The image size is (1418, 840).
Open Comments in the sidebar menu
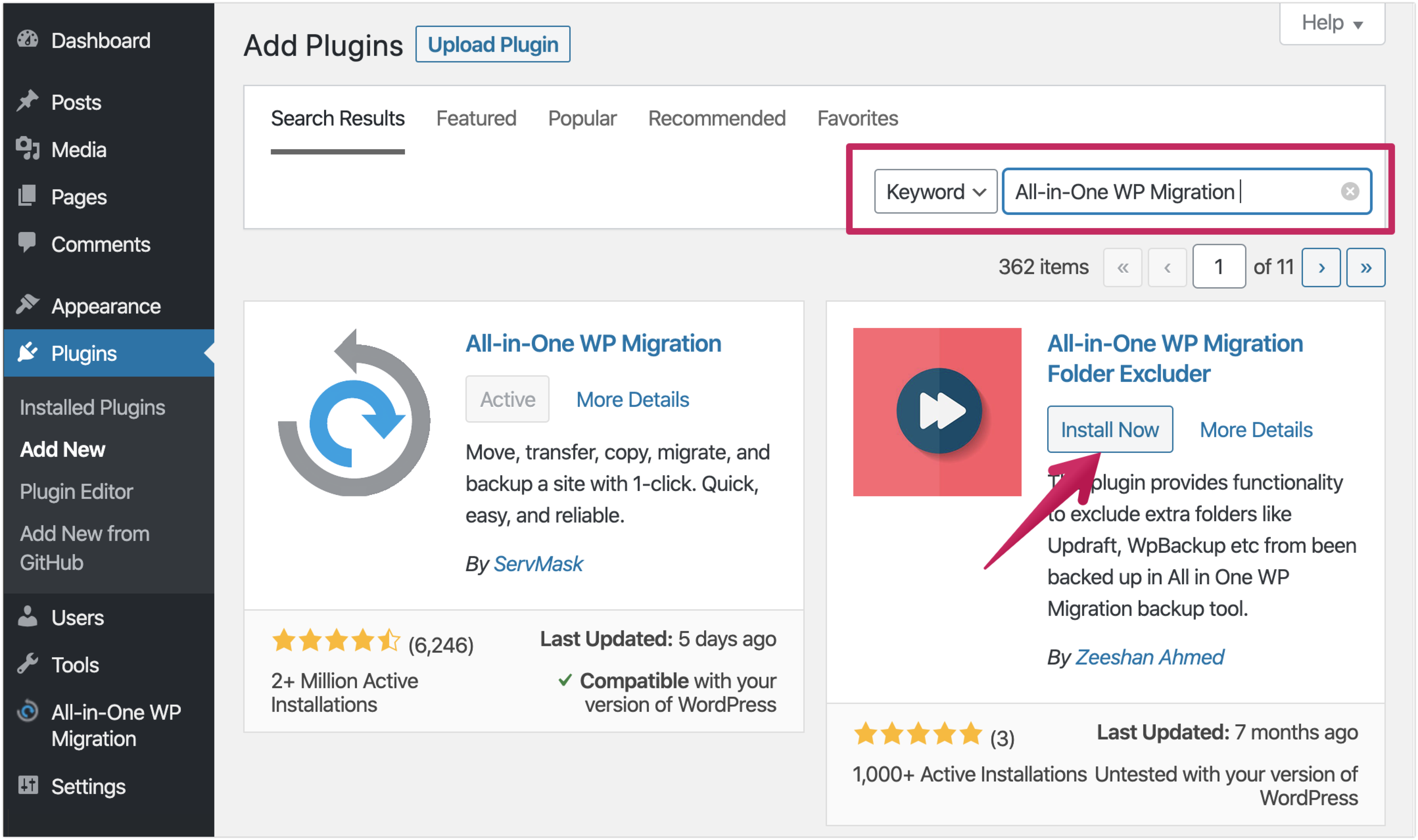coord(109,244)
